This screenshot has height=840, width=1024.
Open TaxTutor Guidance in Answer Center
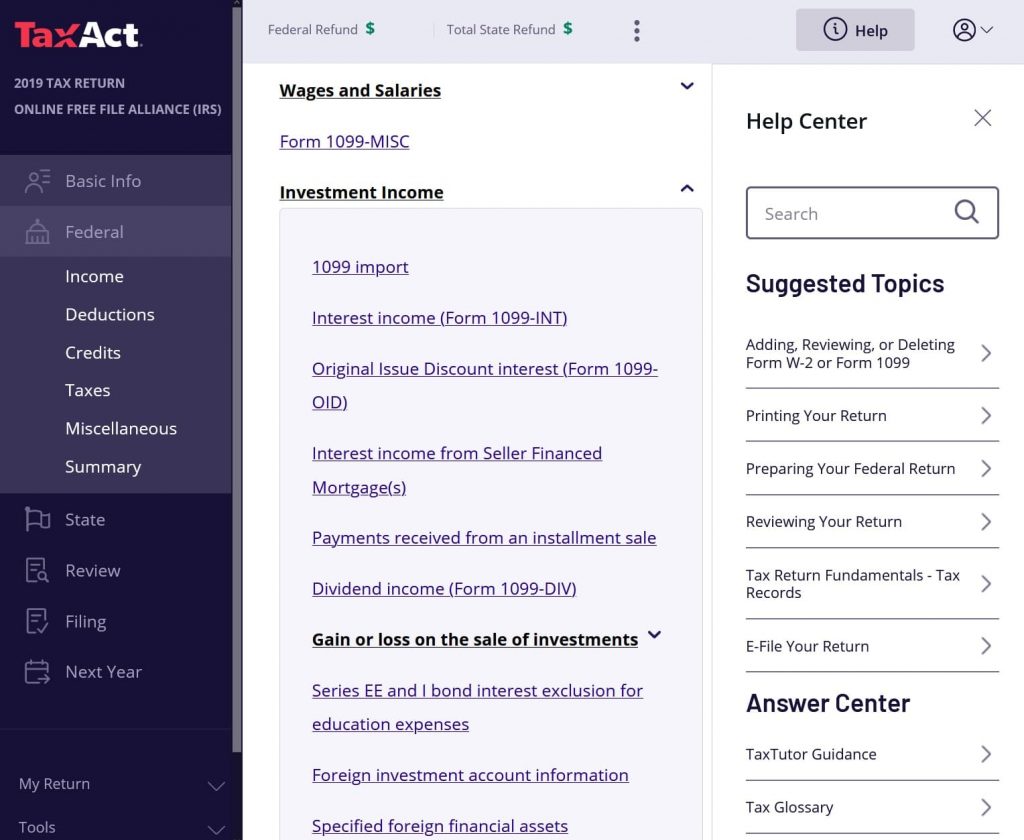pos(872,754)
